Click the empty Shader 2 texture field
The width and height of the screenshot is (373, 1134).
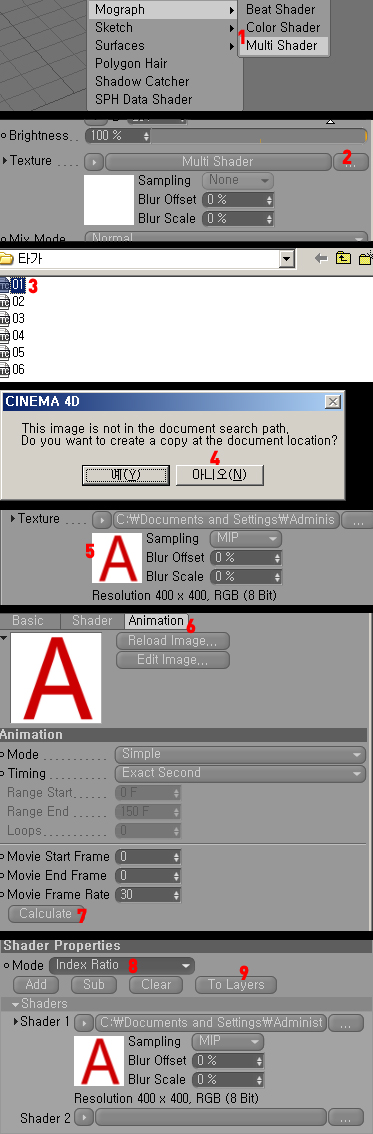[211, 1118]
